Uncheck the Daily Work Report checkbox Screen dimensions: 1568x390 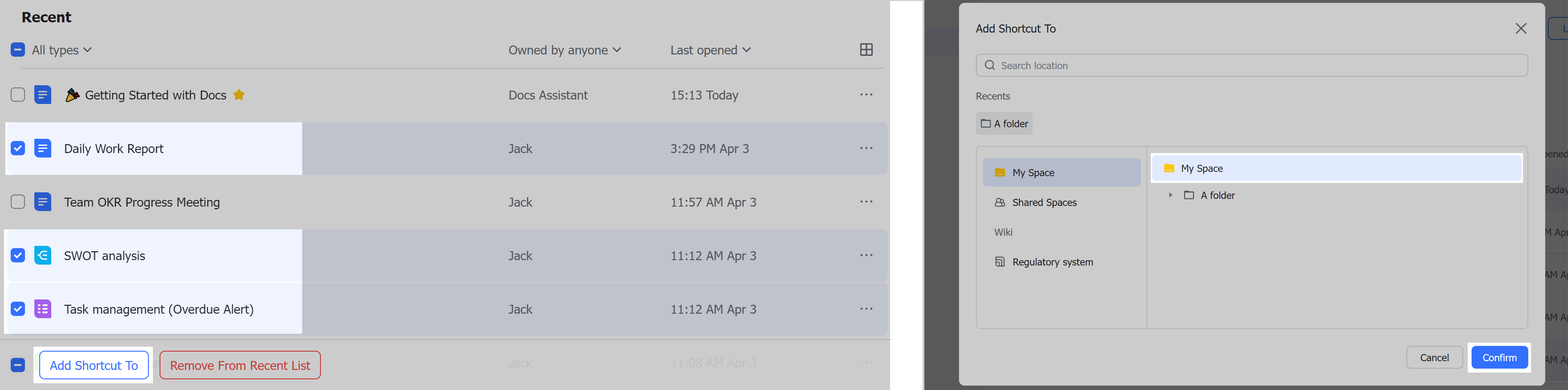tap(18, 148)
